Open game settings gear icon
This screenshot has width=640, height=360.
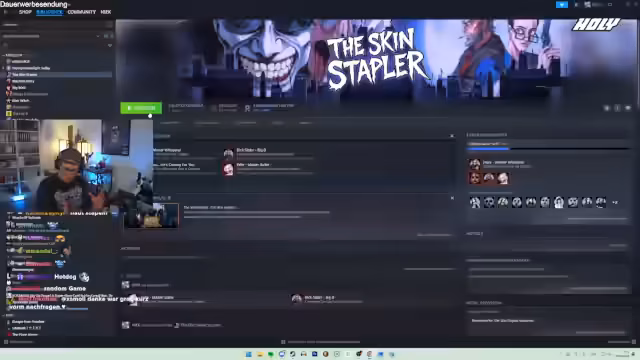point(607,108)
